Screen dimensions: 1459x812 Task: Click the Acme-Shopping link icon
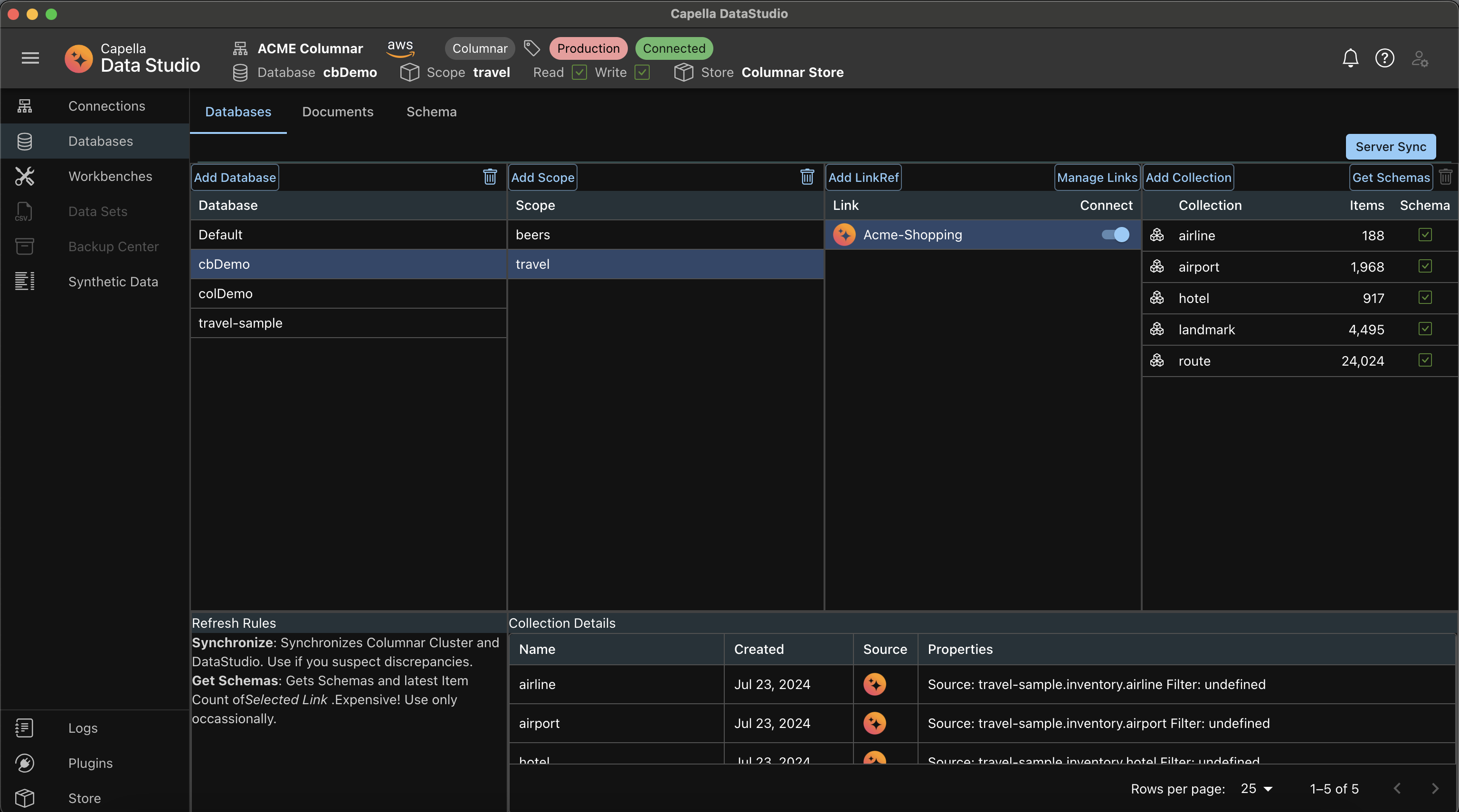pos(844,235)
